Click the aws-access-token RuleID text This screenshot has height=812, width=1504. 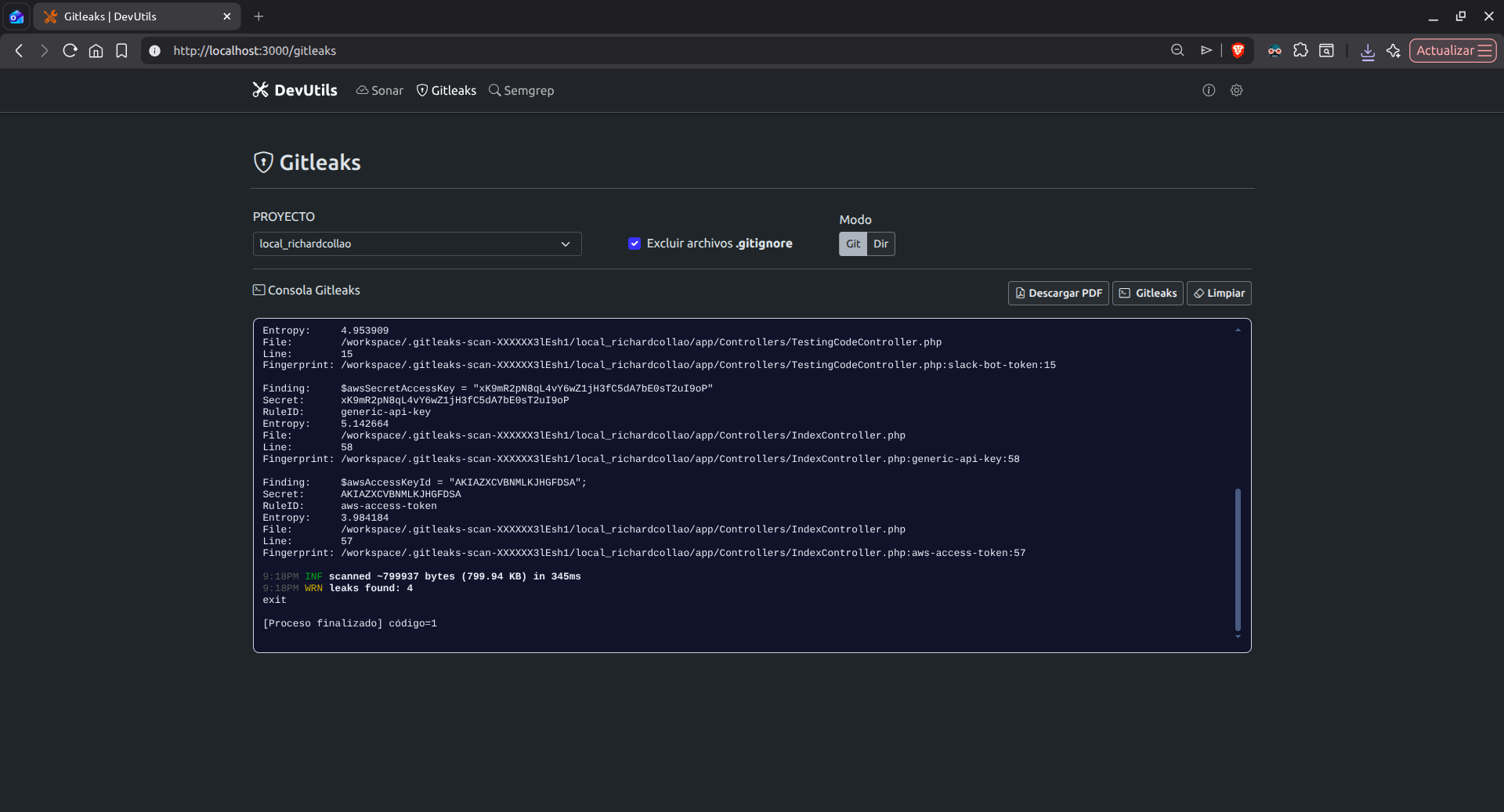[389, 507]
